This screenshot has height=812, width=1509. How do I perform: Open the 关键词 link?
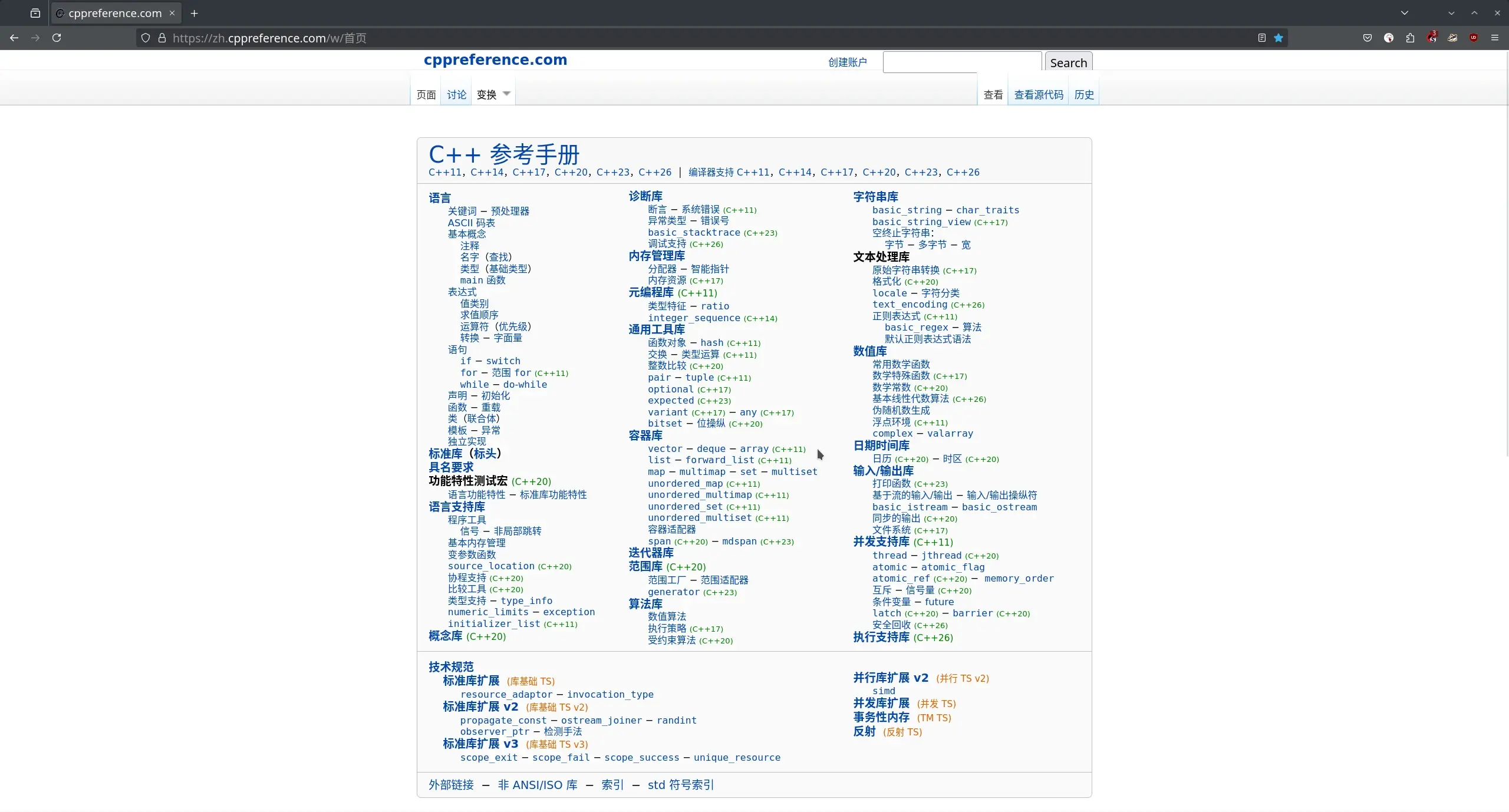(462, 211)
